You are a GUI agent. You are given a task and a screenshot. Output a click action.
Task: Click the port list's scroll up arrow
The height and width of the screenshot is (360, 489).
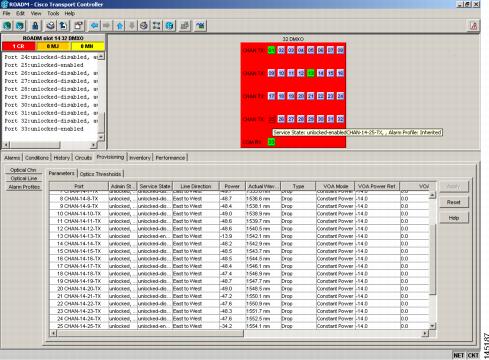[101, 56]
